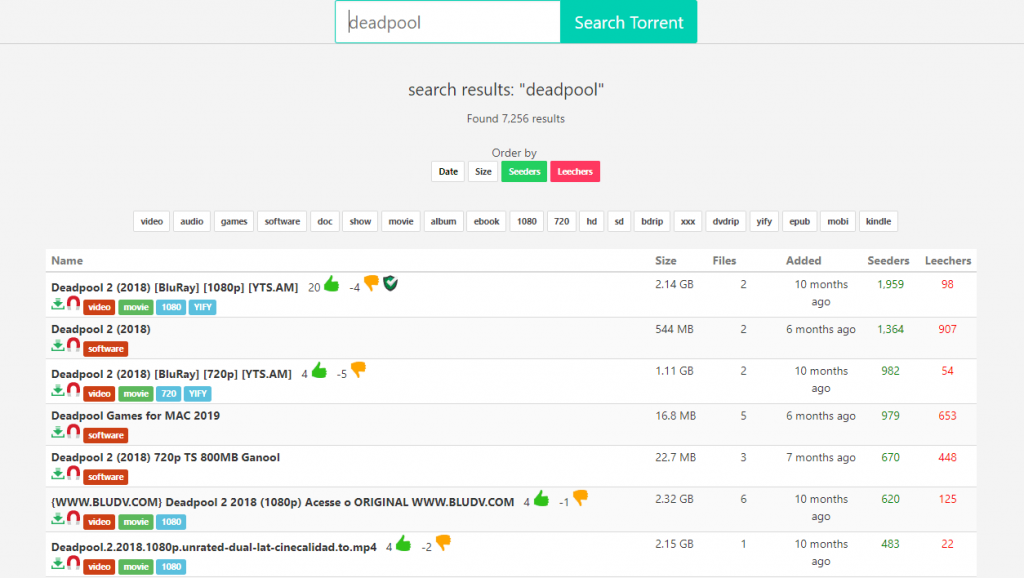Enable the xxx content filter
Image resolution: width=1024 pixels, height=578 pixels.
click(687, 221)
